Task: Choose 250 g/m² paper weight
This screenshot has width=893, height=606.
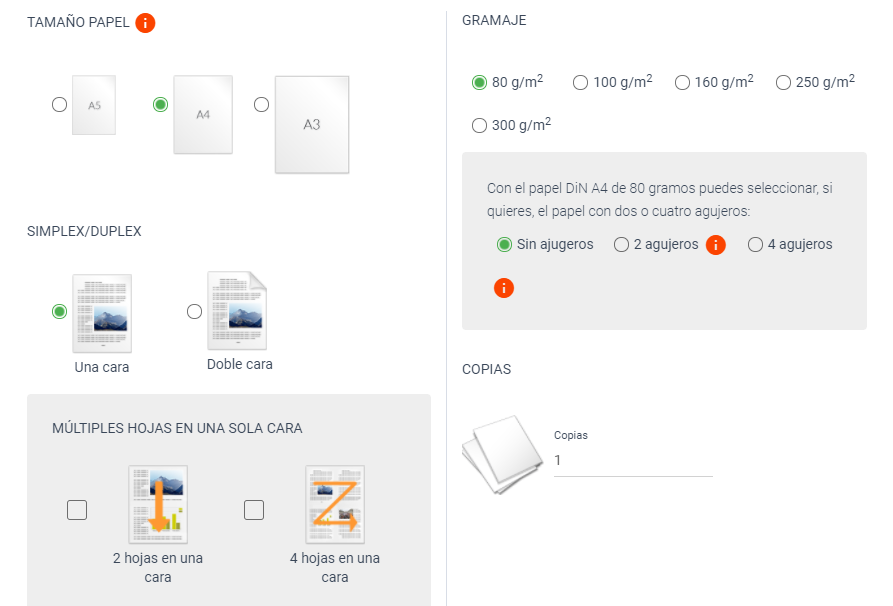Action: tap(783, 83)
